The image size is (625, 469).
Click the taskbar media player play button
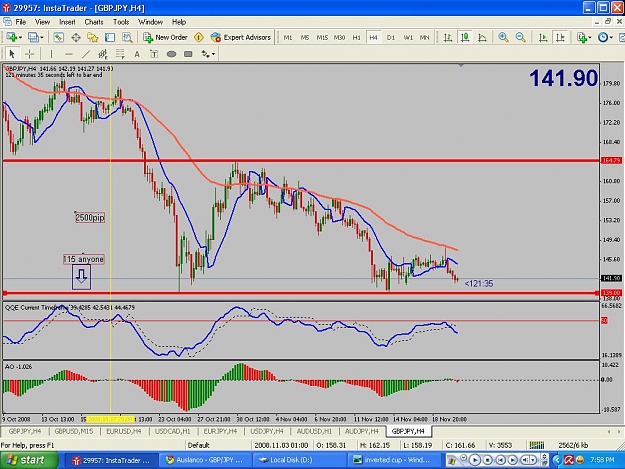point(474,460)
